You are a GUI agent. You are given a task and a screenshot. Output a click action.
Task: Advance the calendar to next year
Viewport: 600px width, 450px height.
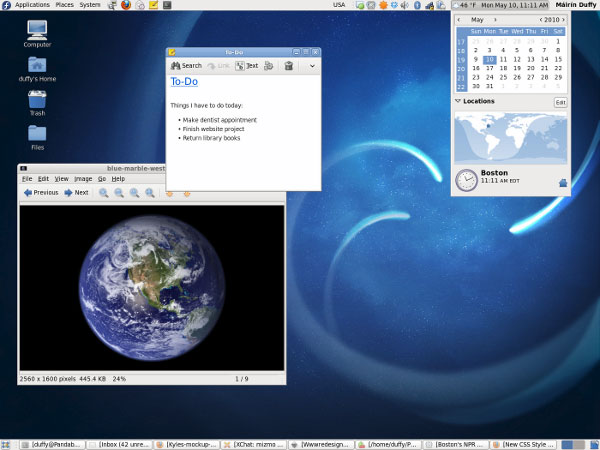tap(565, 19)
